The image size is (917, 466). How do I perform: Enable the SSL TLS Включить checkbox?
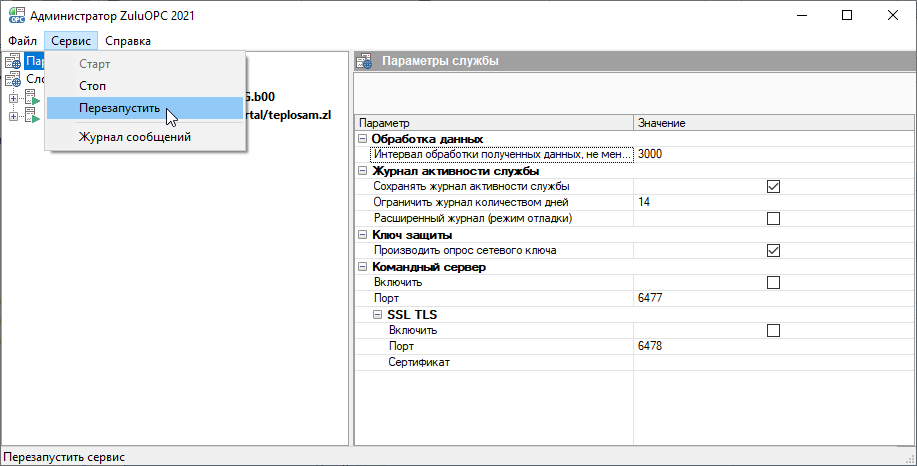click(772, 330)
